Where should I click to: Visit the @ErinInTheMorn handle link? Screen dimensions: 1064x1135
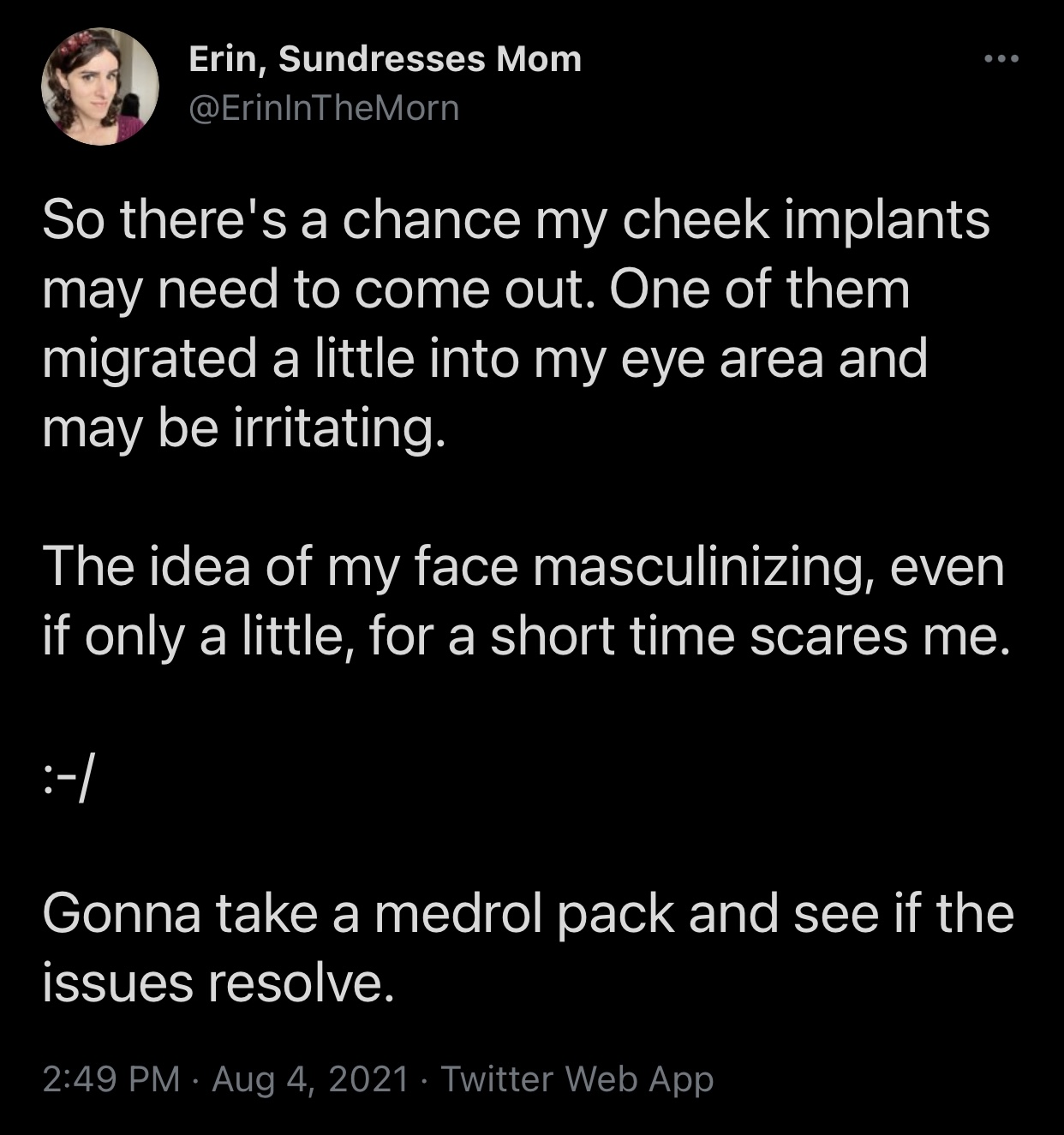324,108
